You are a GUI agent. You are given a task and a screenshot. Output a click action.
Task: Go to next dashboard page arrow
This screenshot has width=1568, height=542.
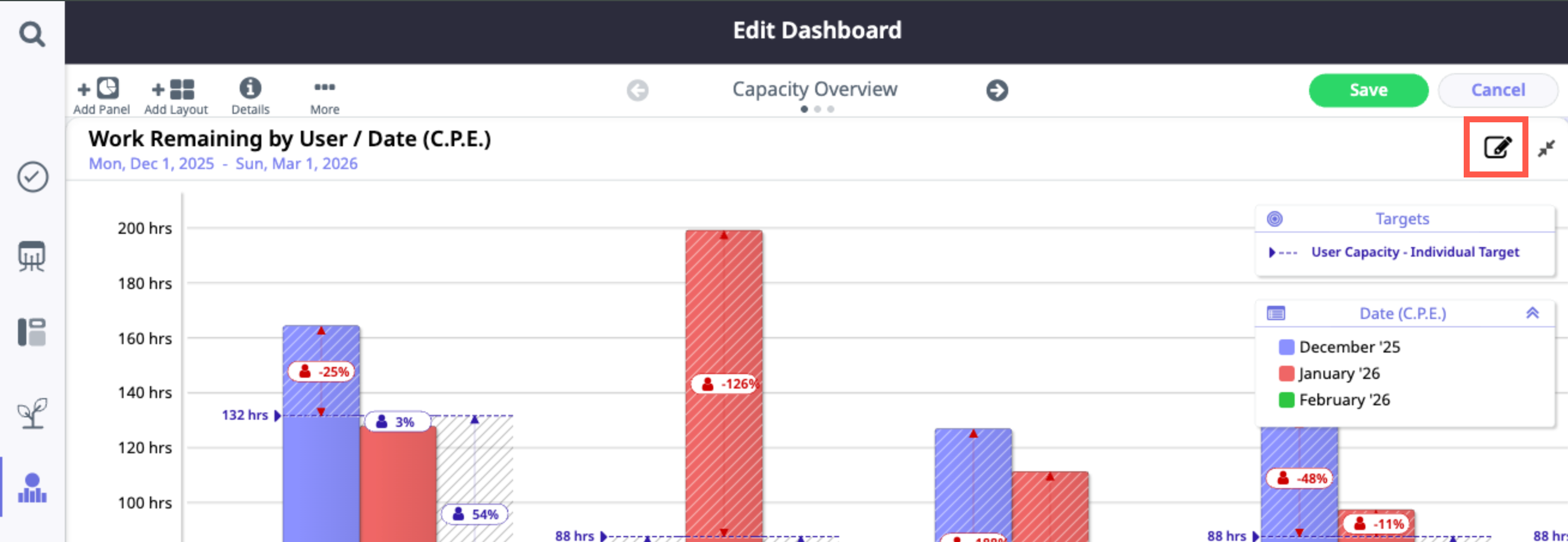(x=996, y=91)
